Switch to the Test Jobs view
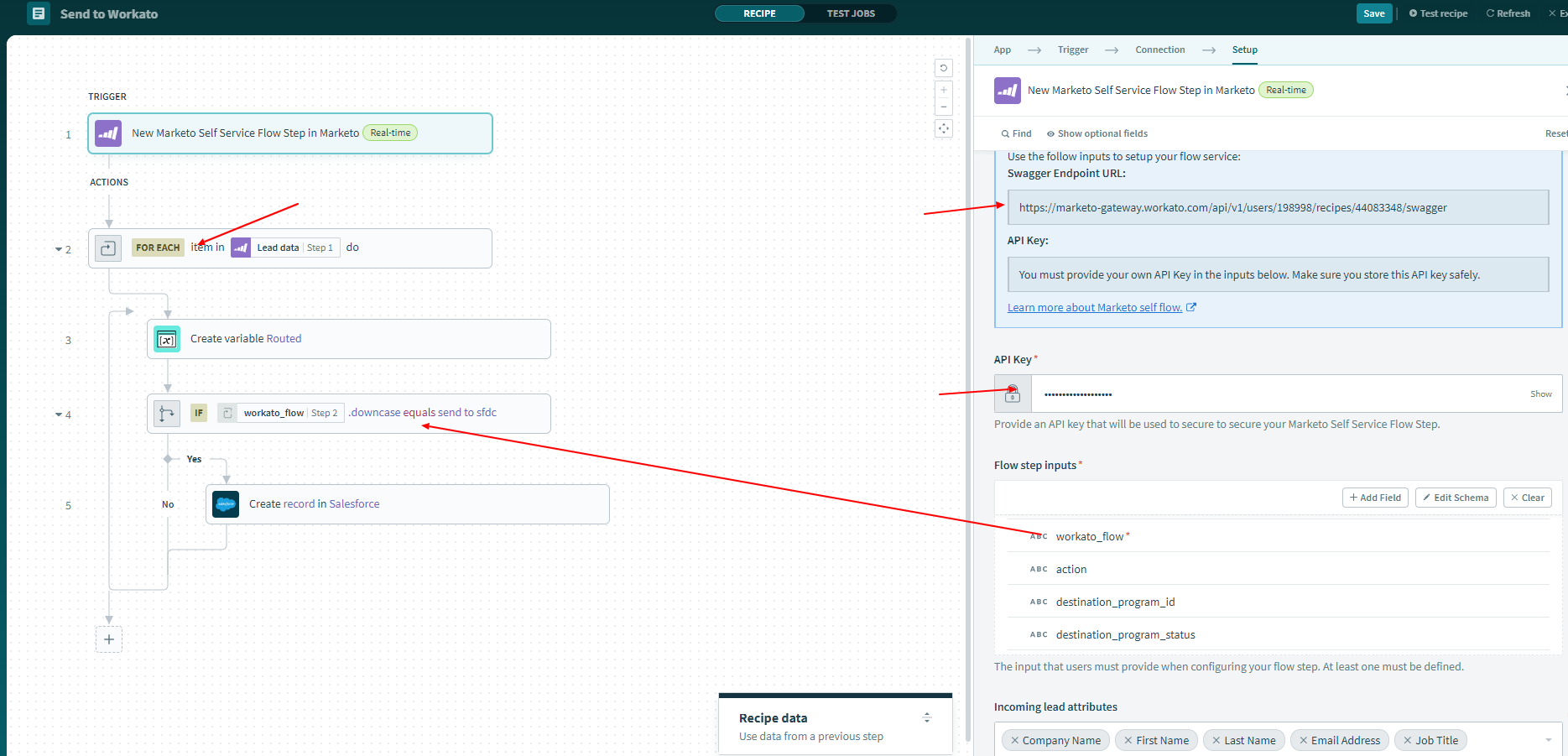 point(851,13)
